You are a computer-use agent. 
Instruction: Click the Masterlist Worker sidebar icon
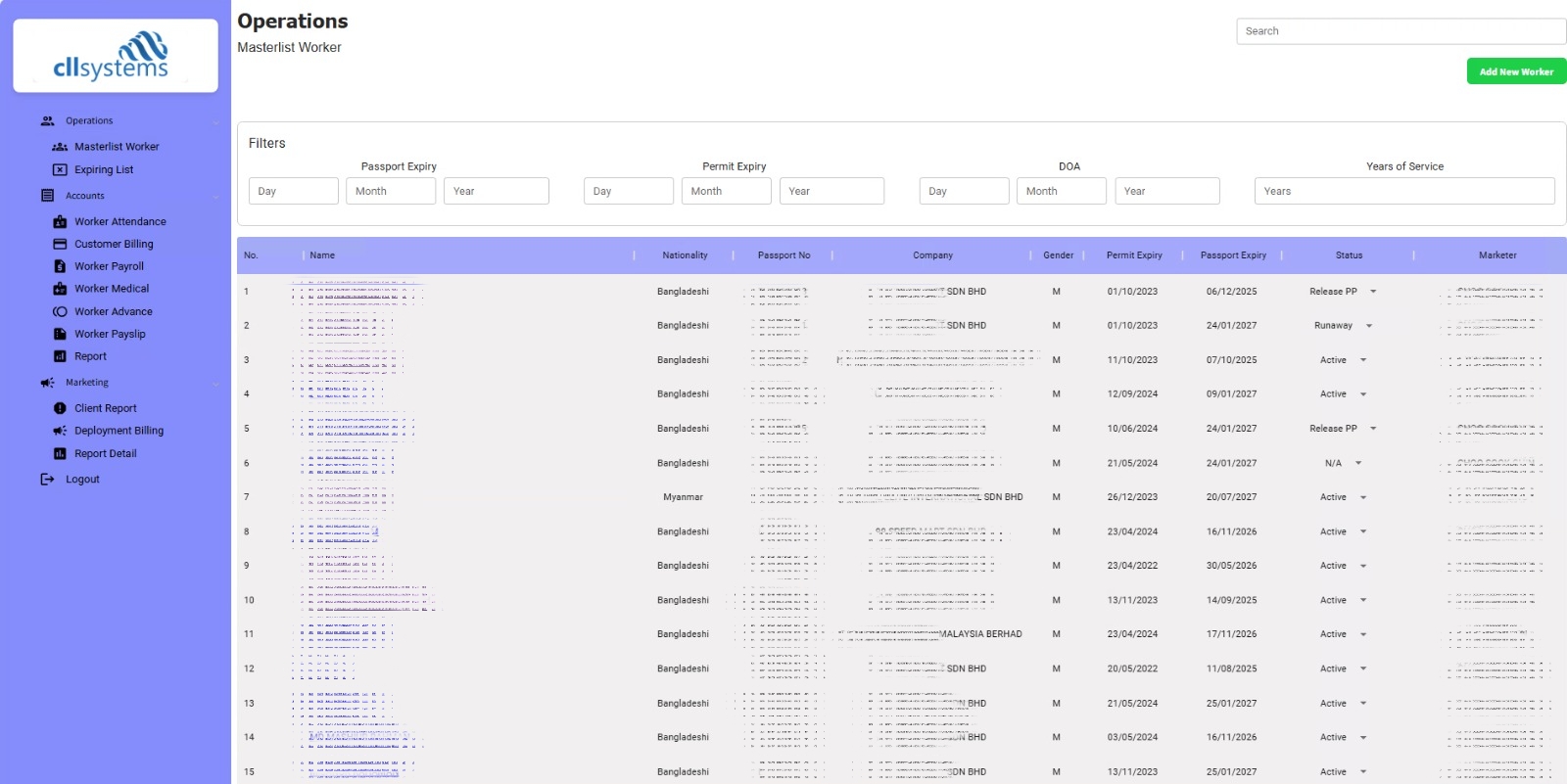[60, 147]
